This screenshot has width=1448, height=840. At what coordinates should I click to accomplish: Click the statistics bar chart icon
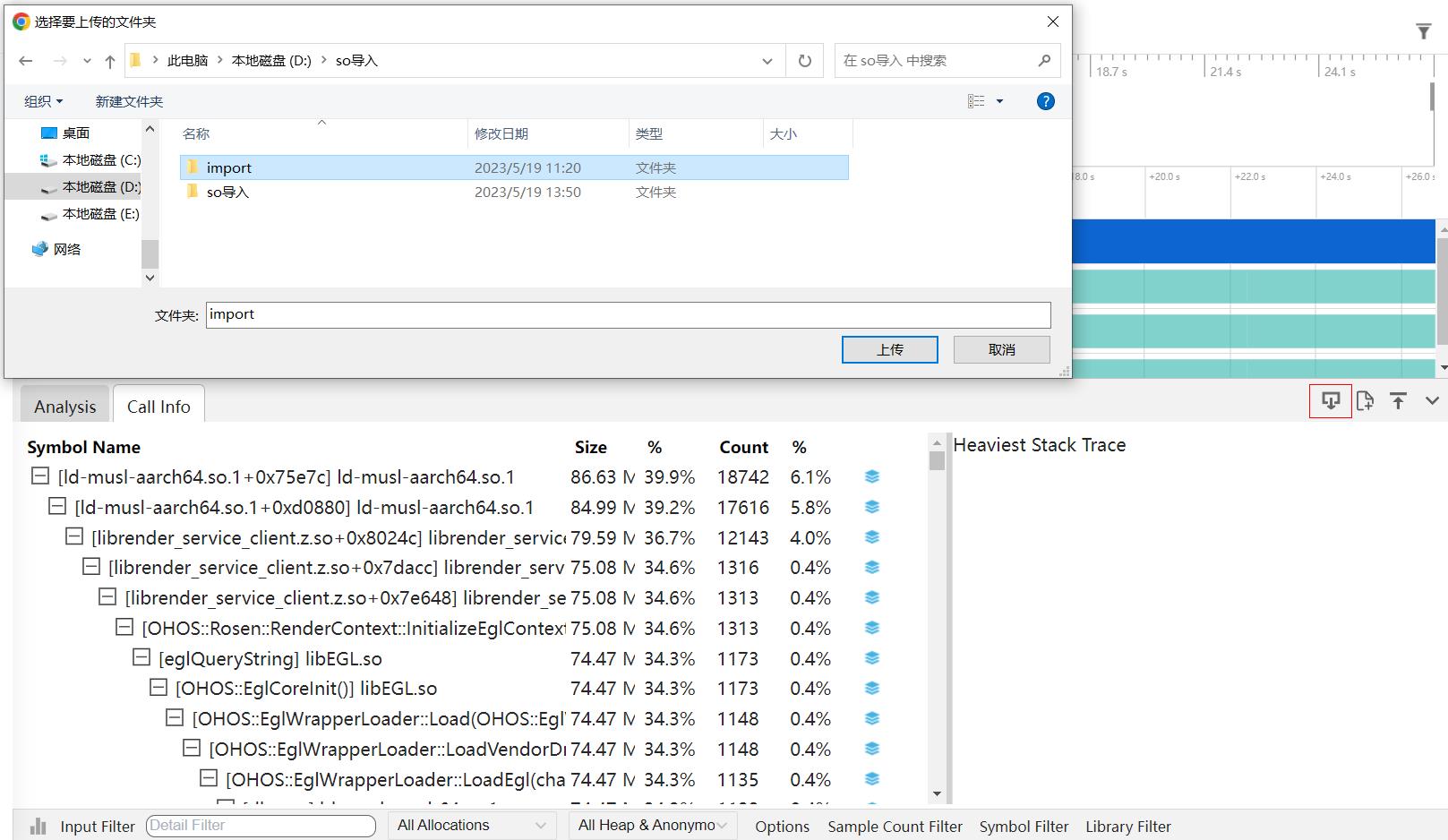click(39, 826)
